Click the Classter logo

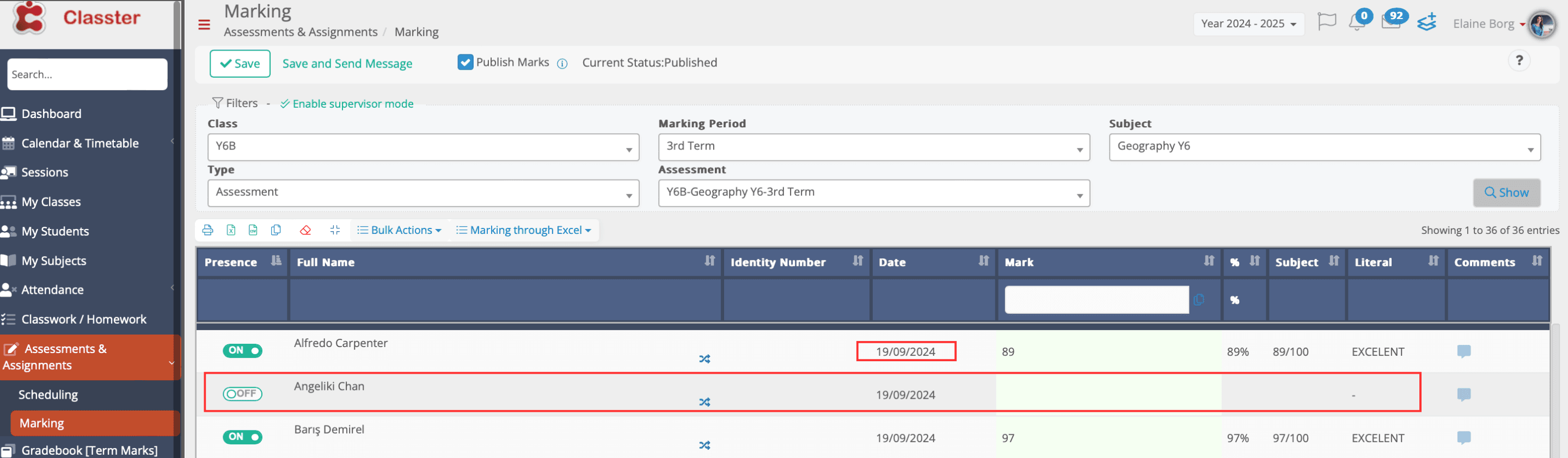coord(77,18)
